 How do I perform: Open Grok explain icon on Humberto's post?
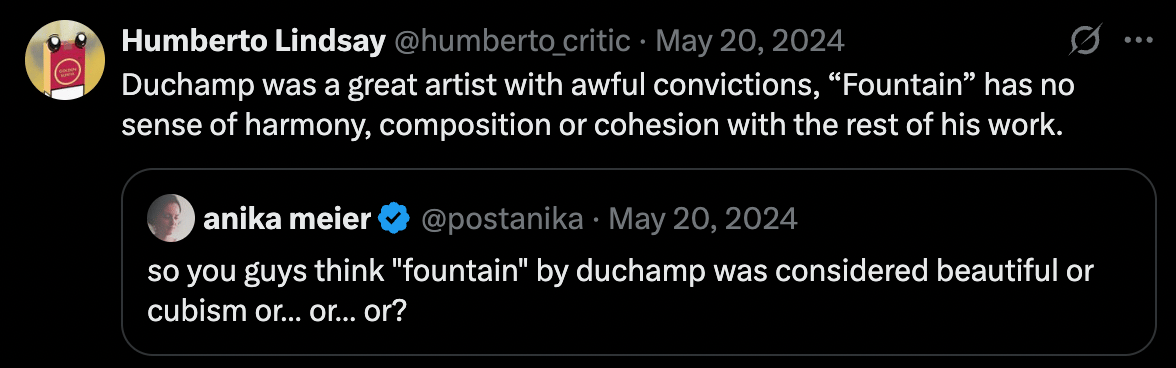1085,40
